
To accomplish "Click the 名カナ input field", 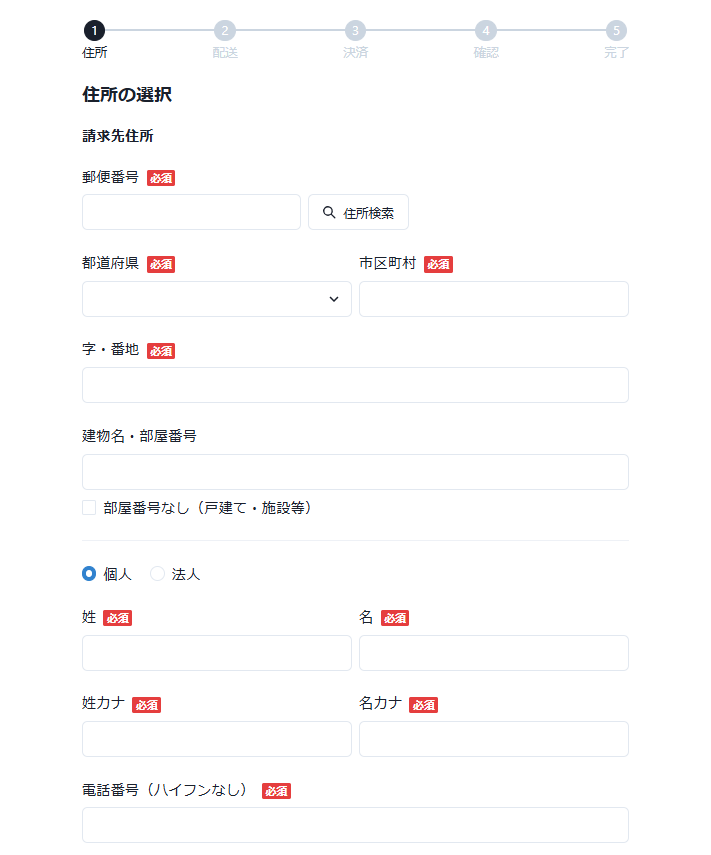I will coord(493,739).
